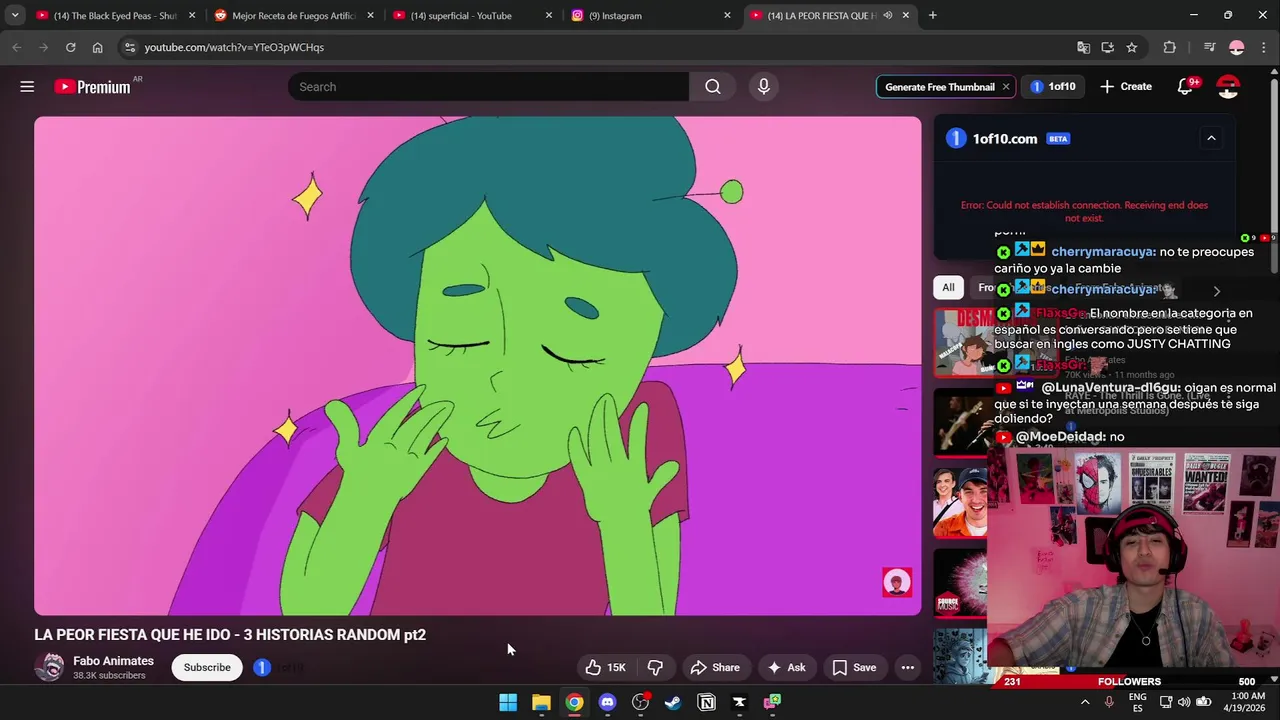This screenshot has height=720, width=1280.
Task: Toggle microphone indicator in system tray
Action: point(1109,702)
